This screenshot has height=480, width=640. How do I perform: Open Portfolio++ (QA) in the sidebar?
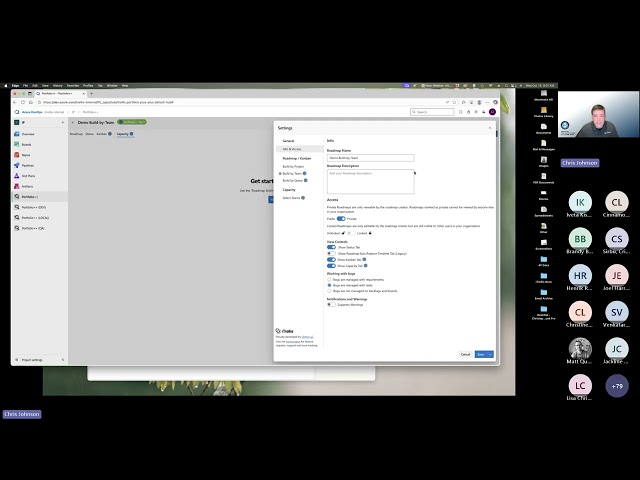click(x=33, y=228)
